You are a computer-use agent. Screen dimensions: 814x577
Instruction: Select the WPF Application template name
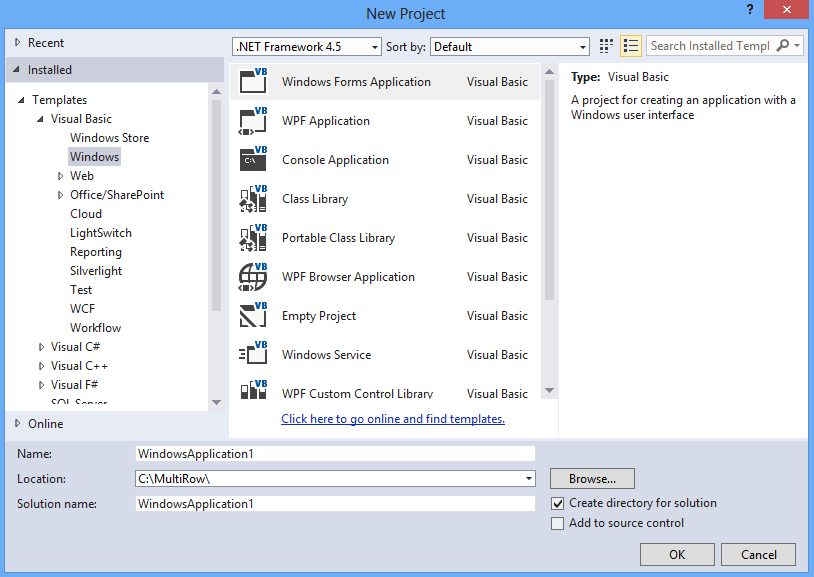326,121
